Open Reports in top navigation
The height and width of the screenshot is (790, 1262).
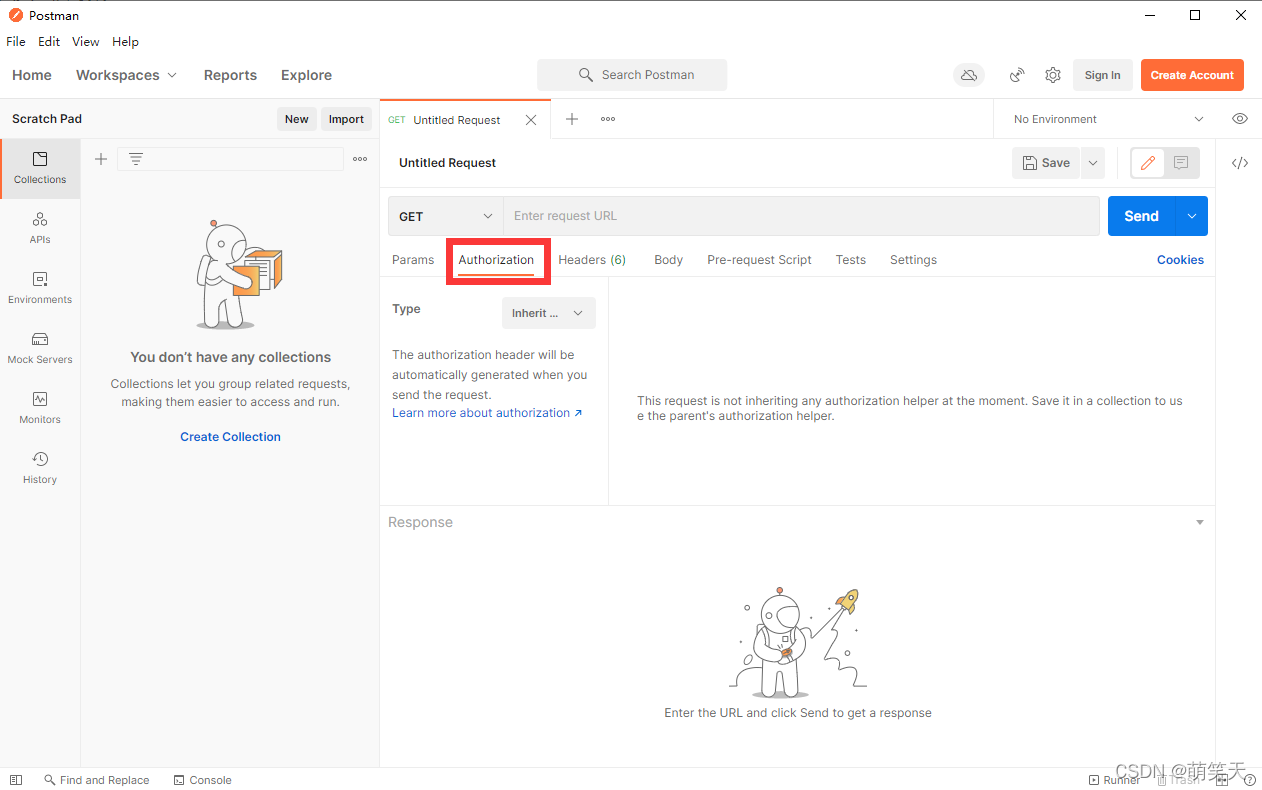tap(230, 75)
